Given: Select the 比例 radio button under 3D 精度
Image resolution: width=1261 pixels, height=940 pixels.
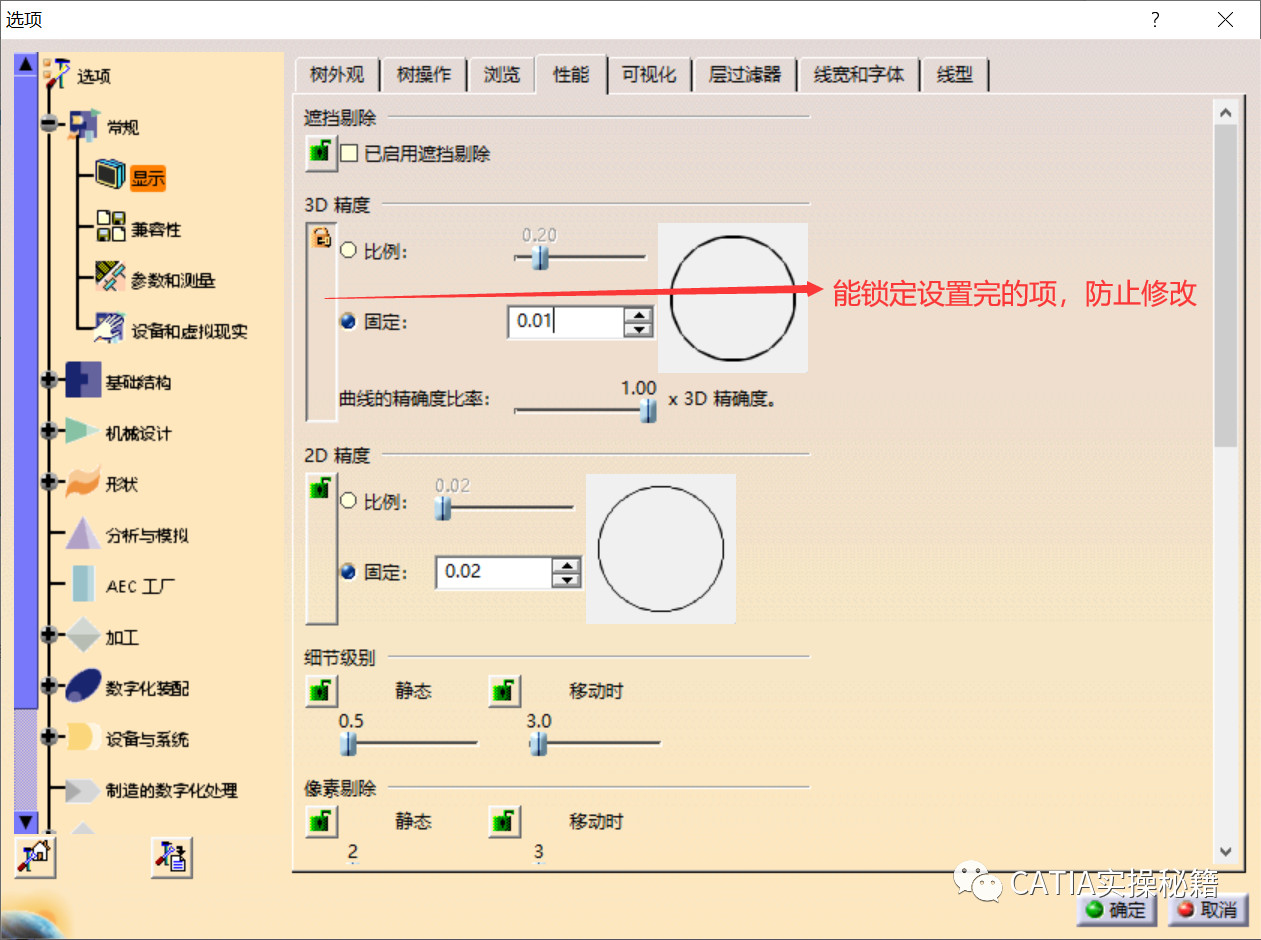Looking at the screenshot, I should coord(348,251).
